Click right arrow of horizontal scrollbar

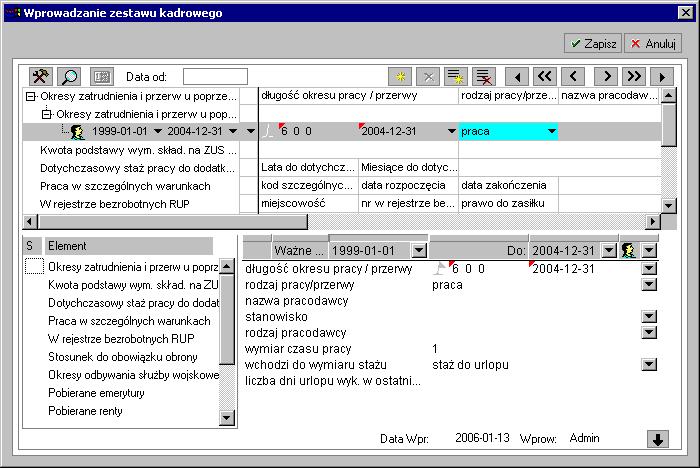click(x=653, y=221)
